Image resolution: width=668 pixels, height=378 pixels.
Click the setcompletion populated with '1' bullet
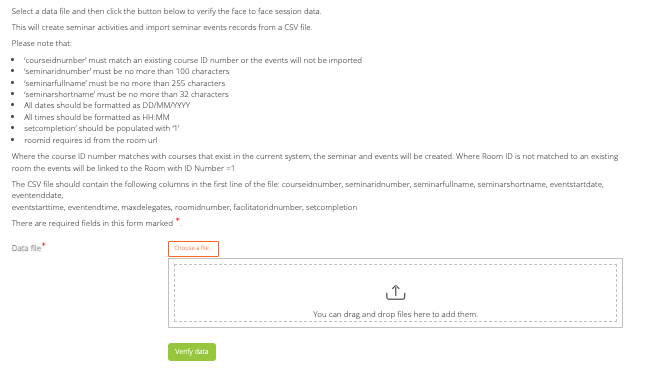pyautogui.click(x=102, y=128)
